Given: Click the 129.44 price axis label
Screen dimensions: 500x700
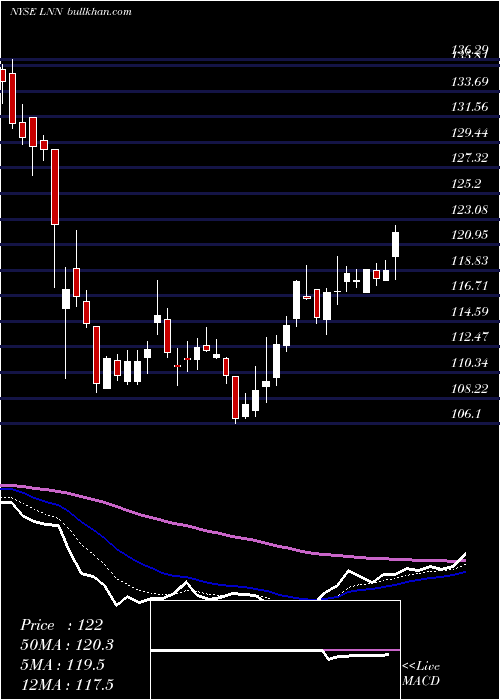Looking at the screenshot, I should pos(470,133).
